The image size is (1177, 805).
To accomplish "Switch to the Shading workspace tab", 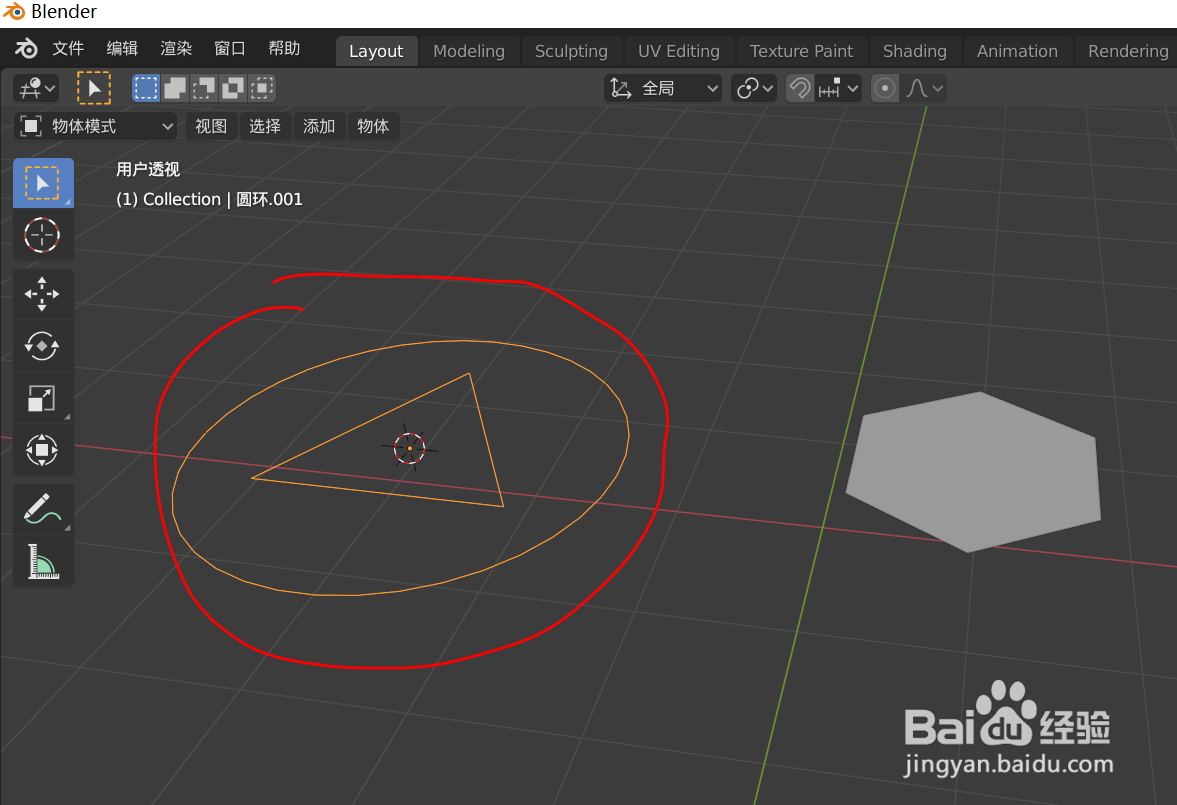I will pos(915,51).
